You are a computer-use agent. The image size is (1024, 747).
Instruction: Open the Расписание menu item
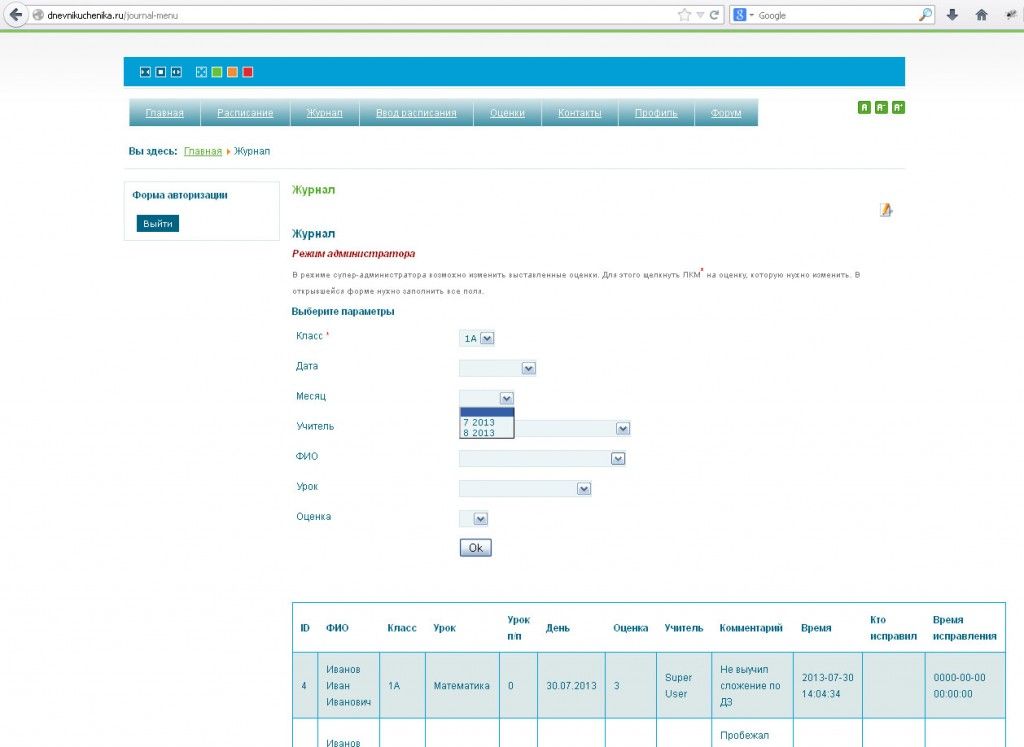pyautogui.click(x=245, y=113)
